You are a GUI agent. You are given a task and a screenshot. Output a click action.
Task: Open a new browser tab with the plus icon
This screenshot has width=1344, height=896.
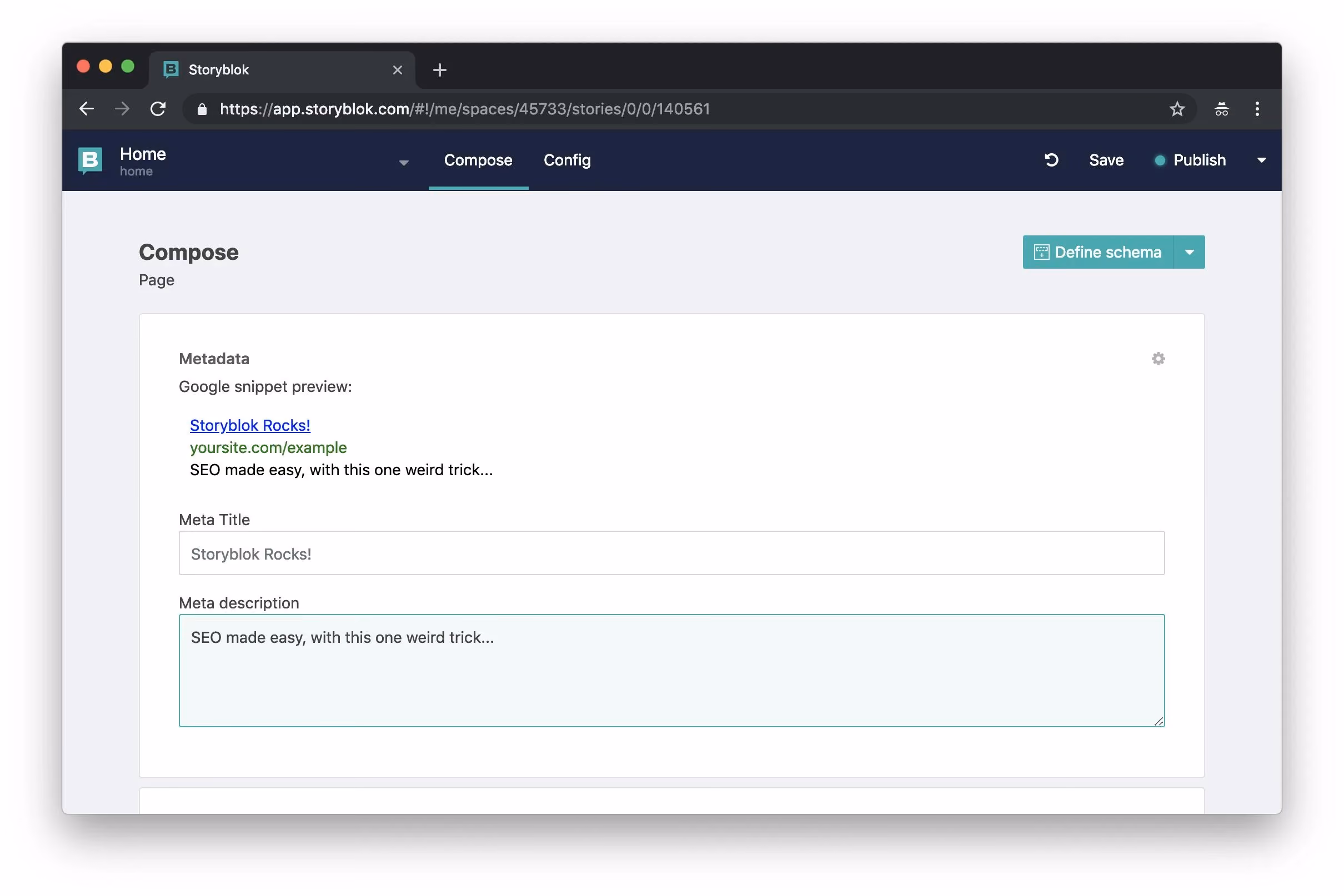(x=439, y=70)
